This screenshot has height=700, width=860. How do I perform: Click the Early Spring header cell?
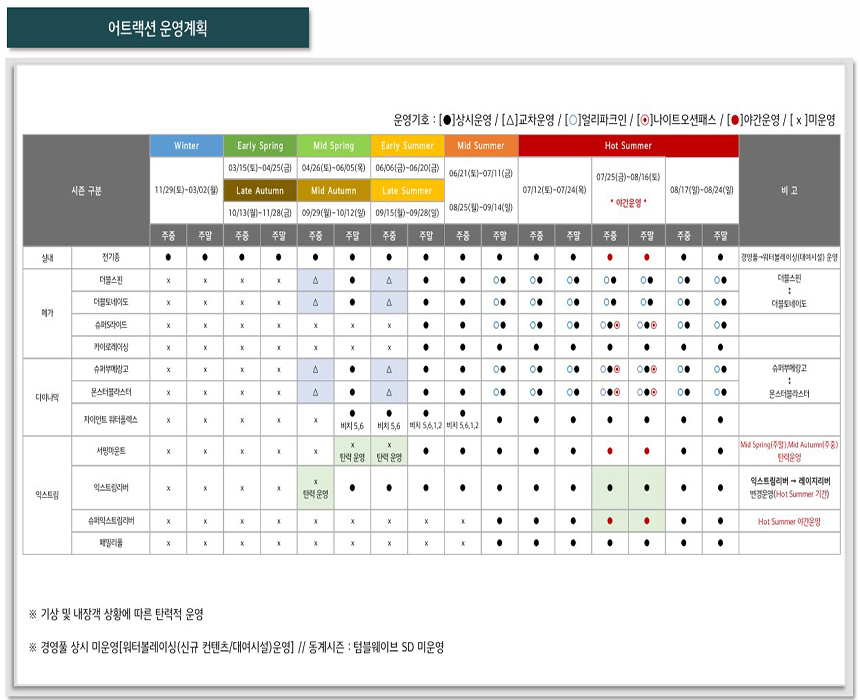tap(260, 146)
